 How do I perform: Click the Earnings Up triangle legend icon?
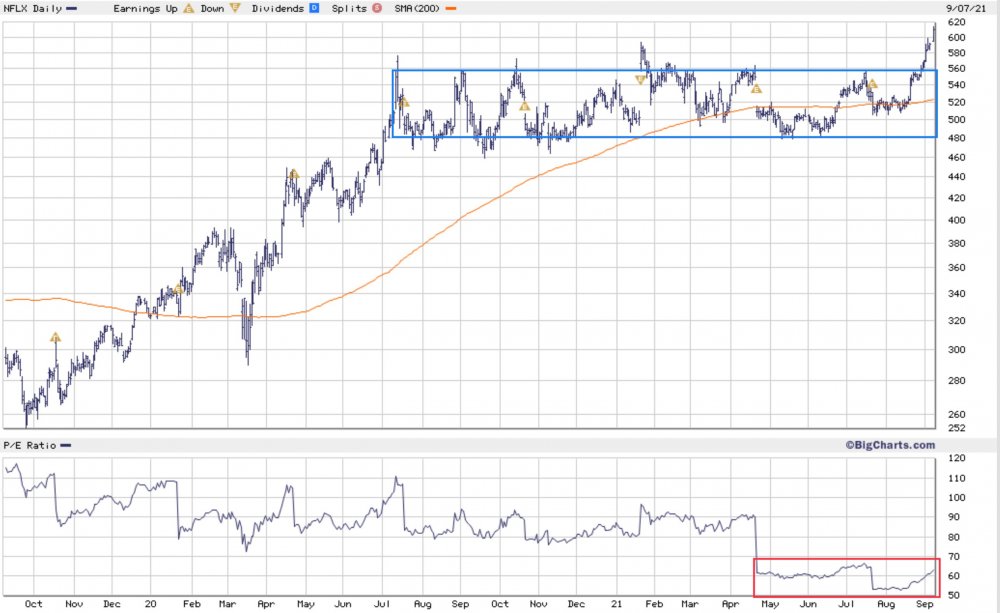point(189,8)
